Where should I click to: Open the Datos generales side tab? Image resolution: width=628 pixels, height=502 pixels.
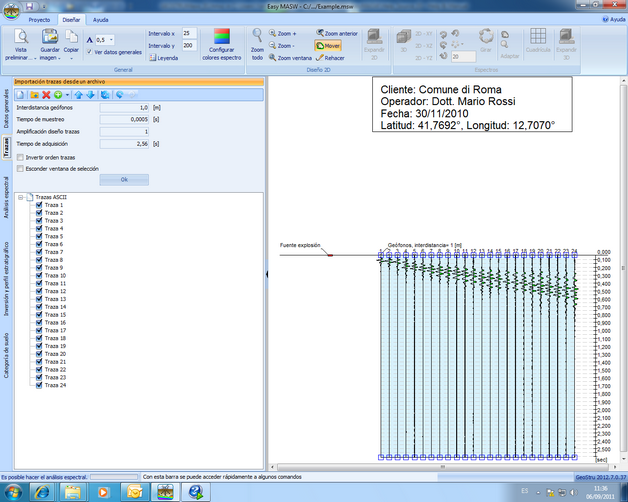tap(6, 109)
